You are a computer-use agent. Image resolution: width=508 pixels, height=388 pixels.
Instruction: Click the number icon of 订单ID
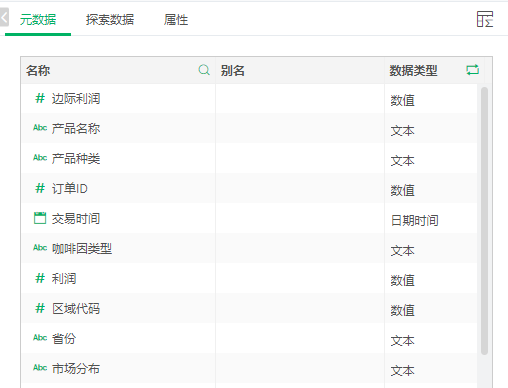point(40,188)
